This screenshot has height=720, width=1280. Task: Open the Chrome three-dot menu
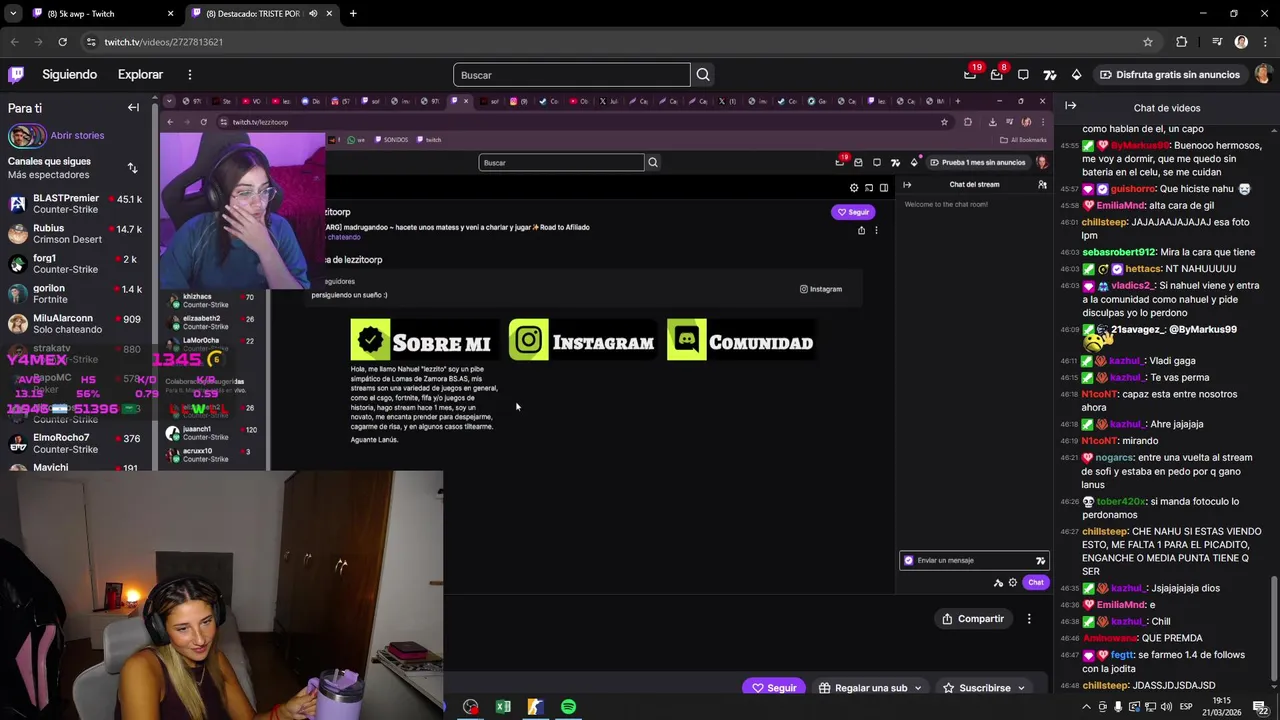tap(1265, 42)
